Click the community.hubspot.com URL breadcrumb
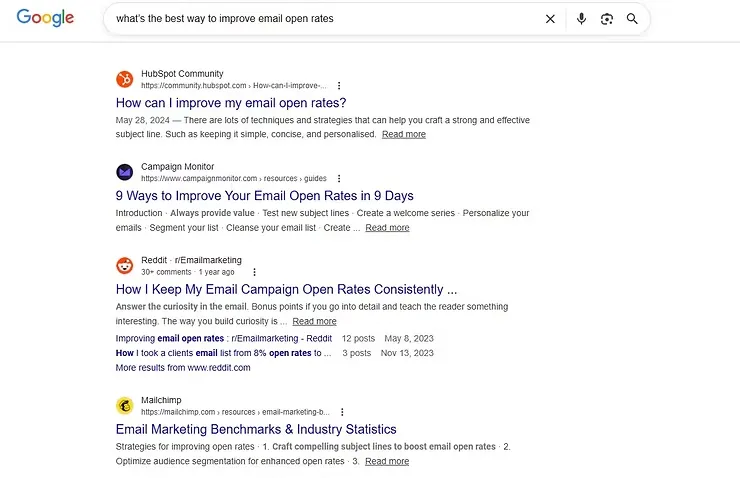Screen dimensions: 740x478 click(234, 85)
